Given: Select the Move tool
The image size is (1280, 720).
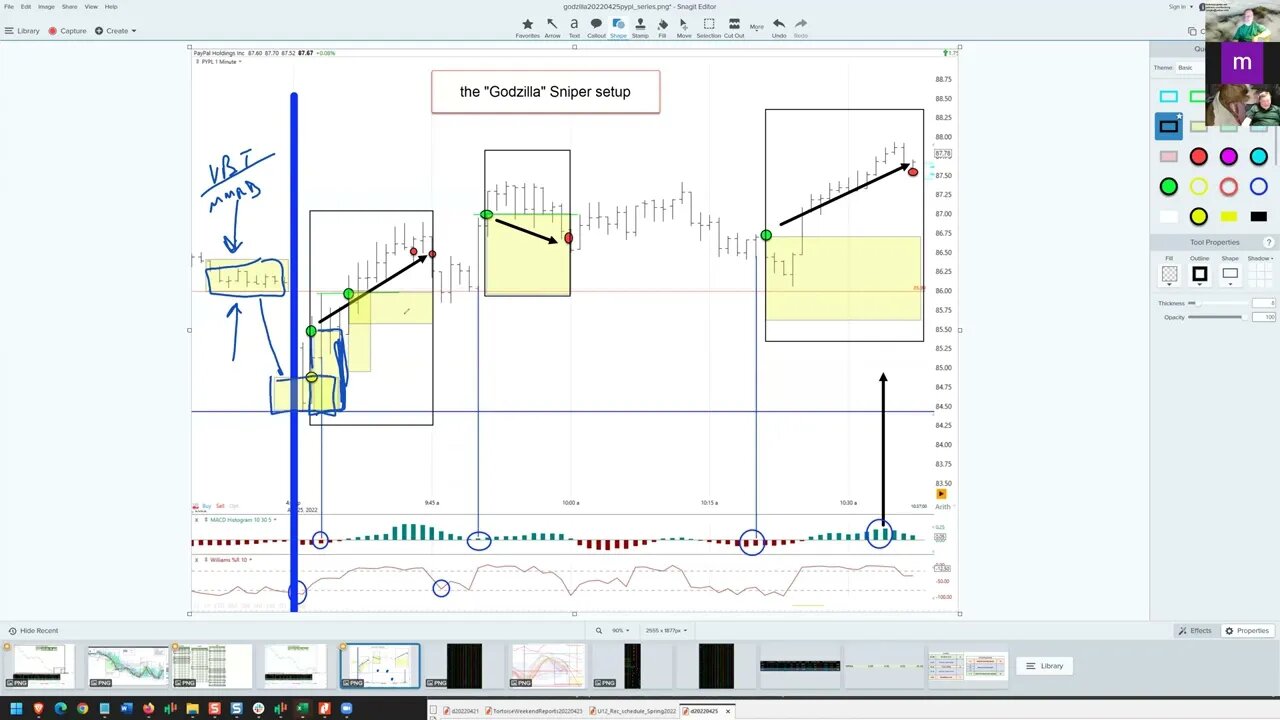Looking at the screenshot, I should [684, 27].
